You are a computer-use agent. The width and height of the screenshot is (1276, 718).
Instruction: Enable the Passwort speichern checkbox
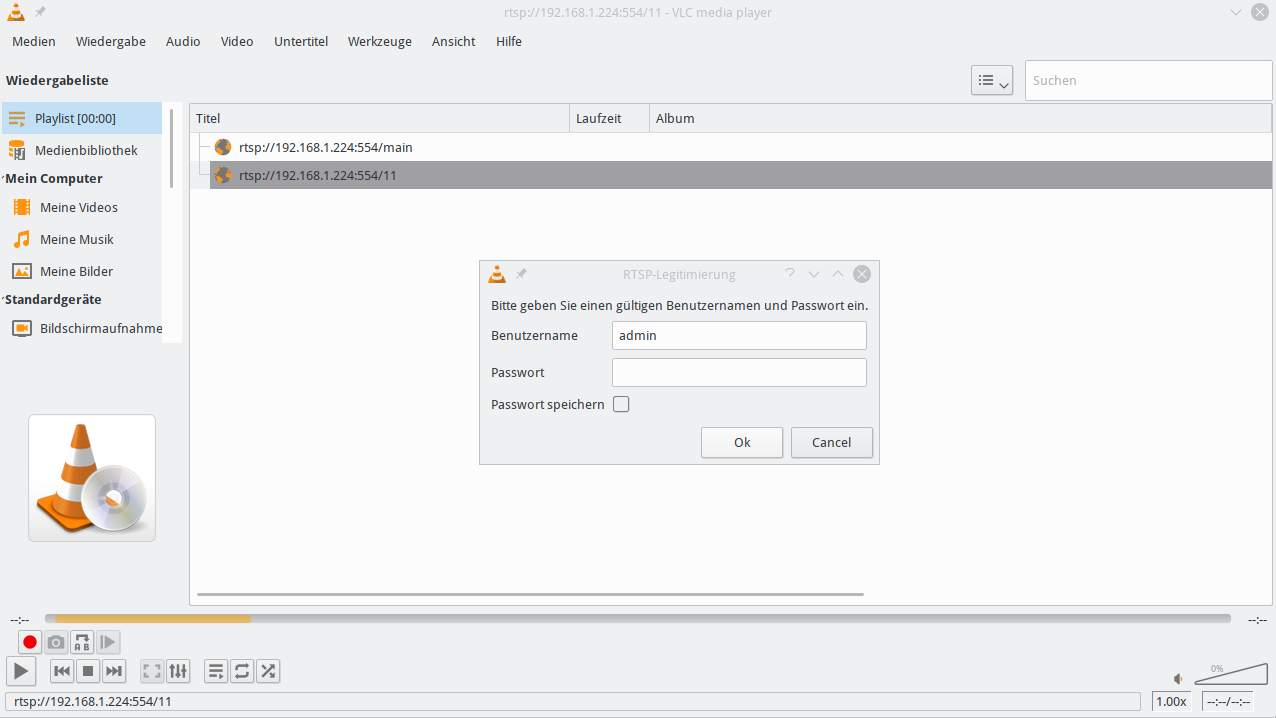[621, 404]
